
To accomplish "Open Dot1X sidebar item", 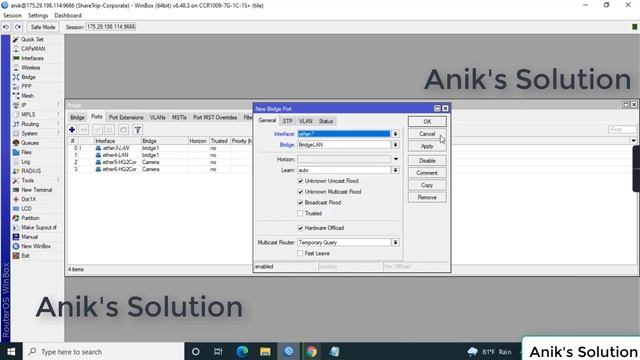I will click(29, 199).
